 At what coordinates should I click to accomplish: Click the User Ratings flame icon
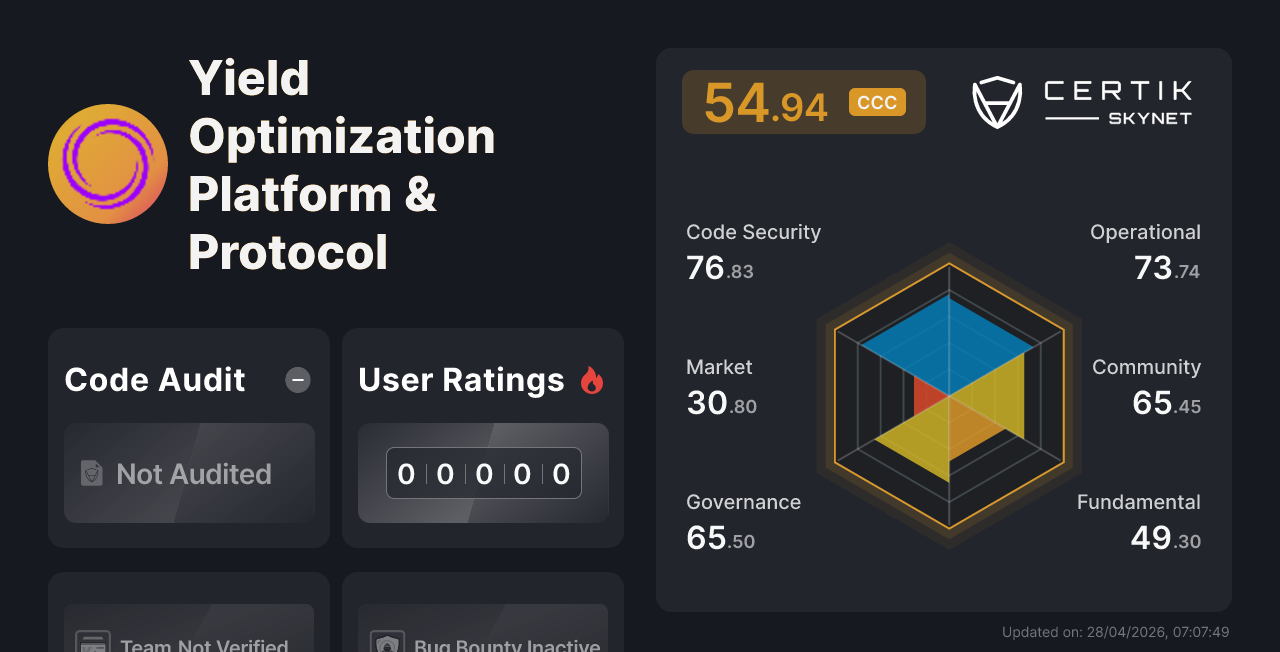pyautogui.click(x=592, y=380)
